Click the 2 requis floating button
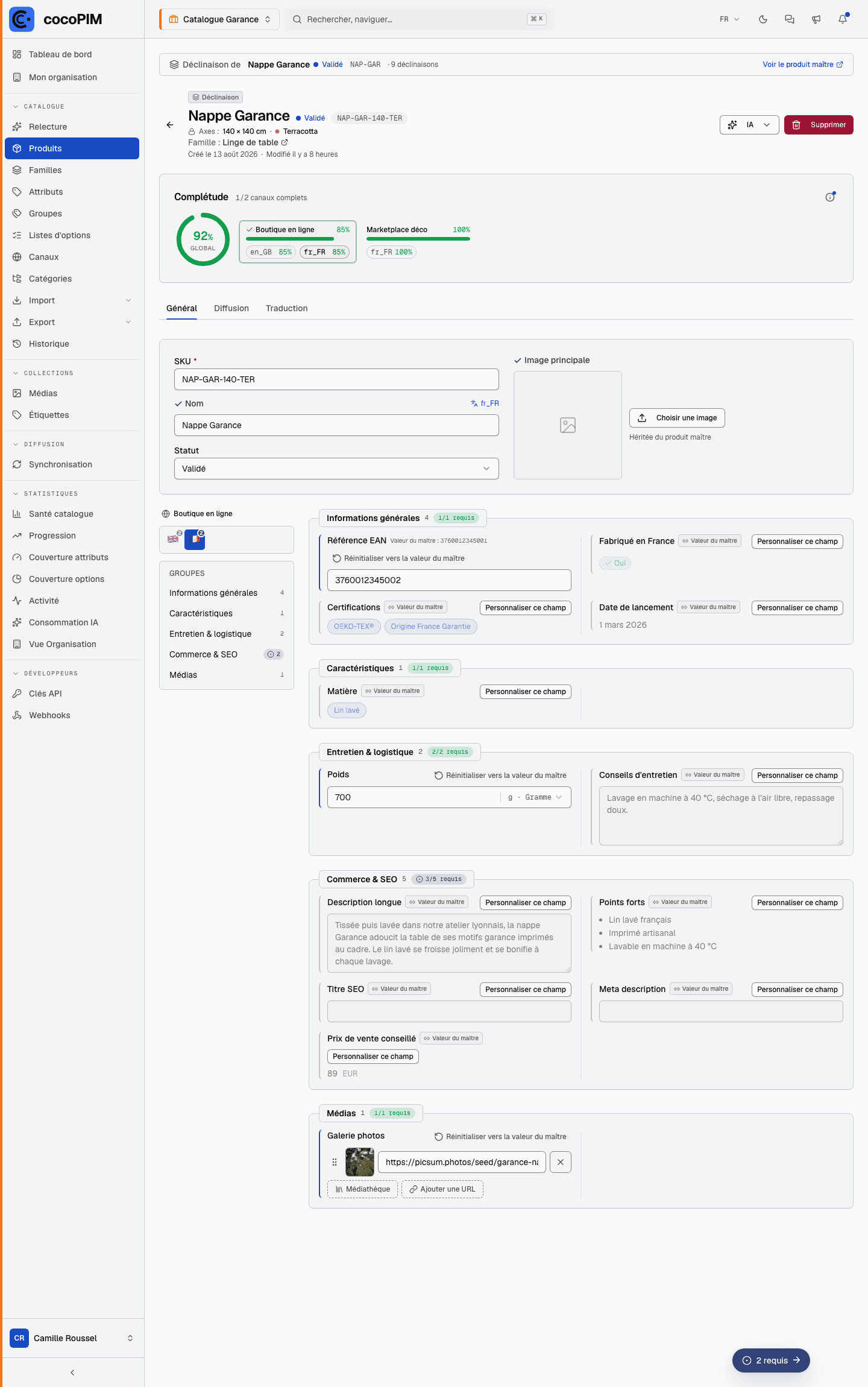Image resolution: width=868 pixels, height=1387 pixels. (771, 1360)
